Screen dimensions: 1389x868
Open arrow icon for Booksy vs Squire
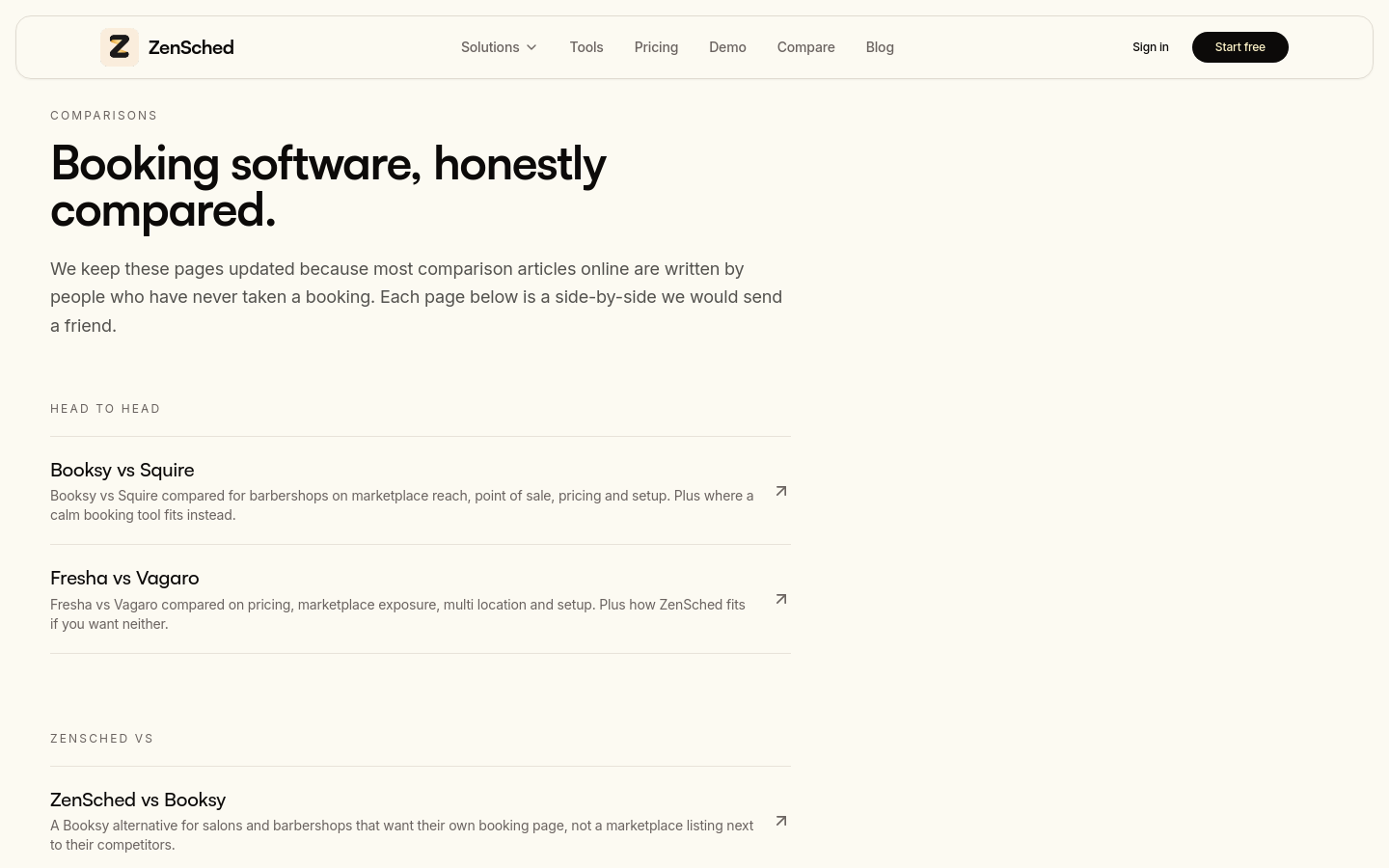[781, 491]
